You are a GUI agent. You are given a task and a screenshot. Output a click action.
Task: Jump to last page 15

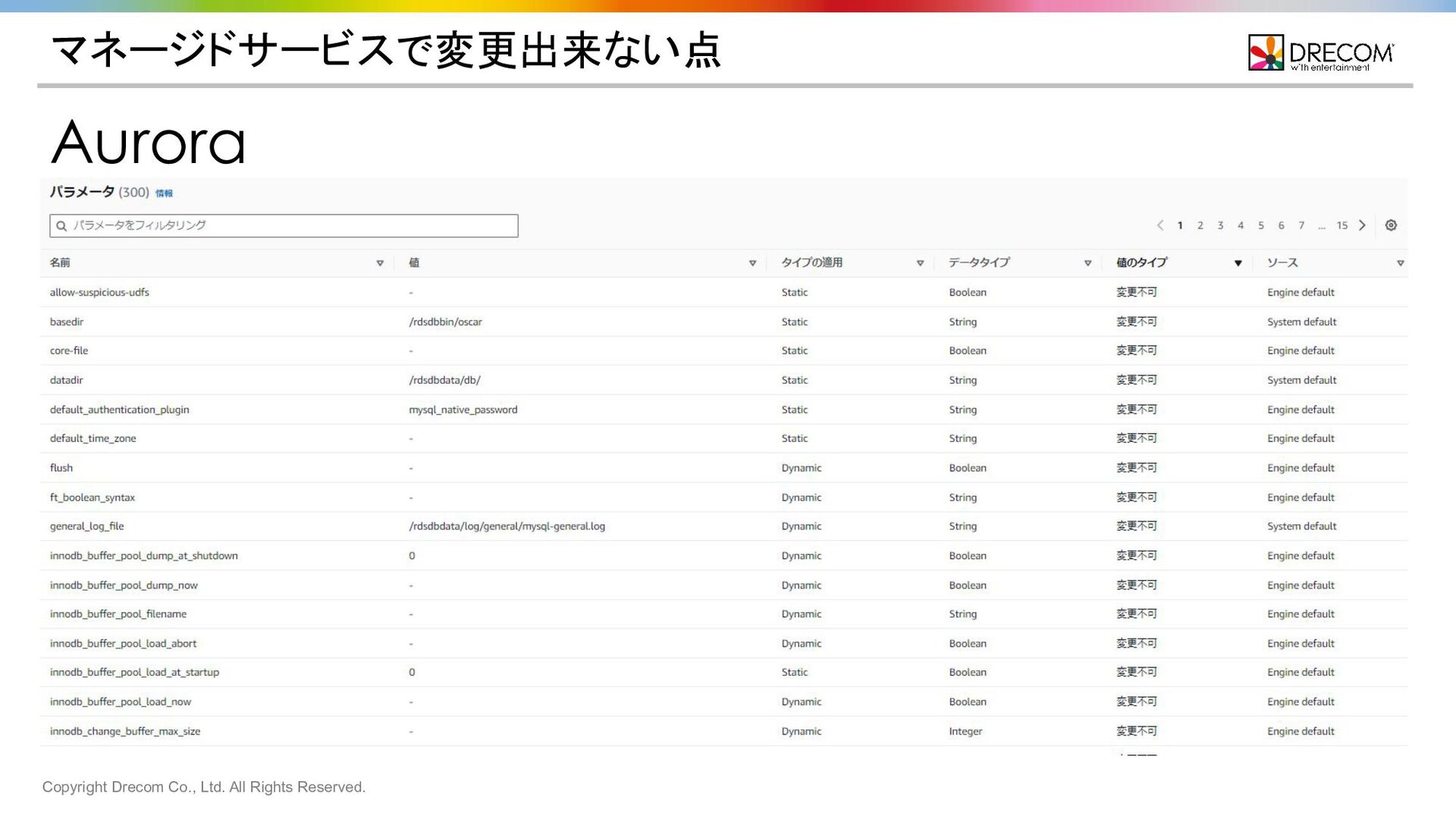(1342, 225)
